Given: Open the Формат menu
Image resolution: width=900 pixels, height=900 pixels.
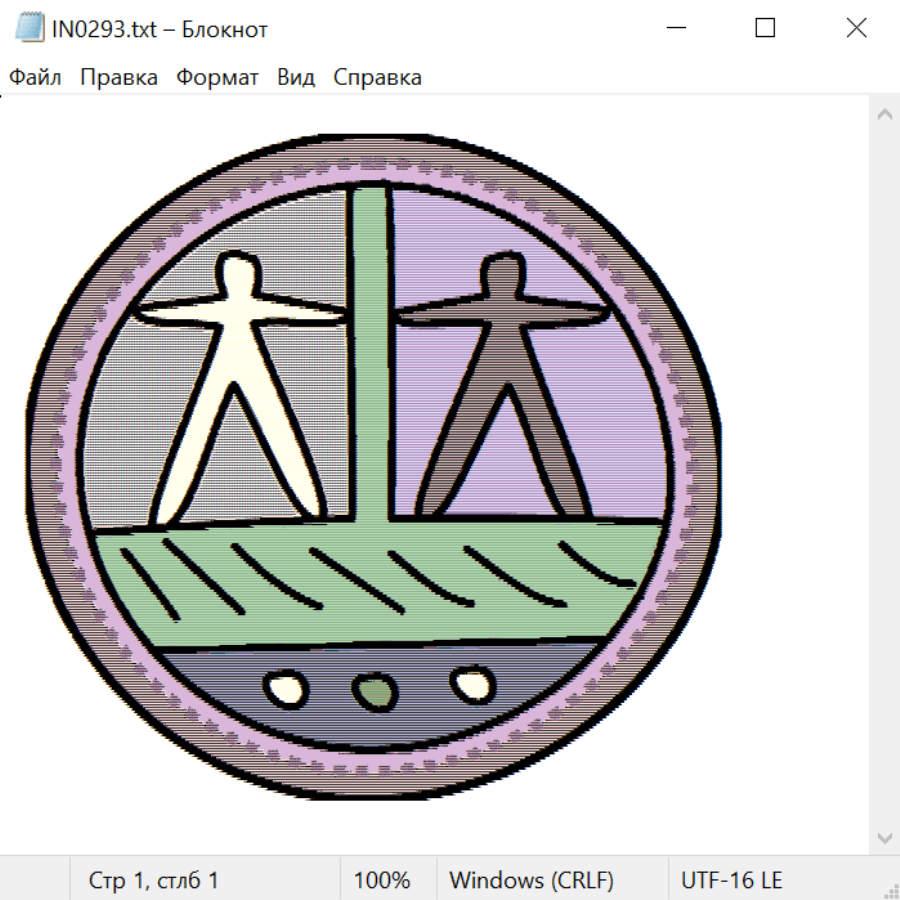Looking at the screenshot, I should 217,77.
